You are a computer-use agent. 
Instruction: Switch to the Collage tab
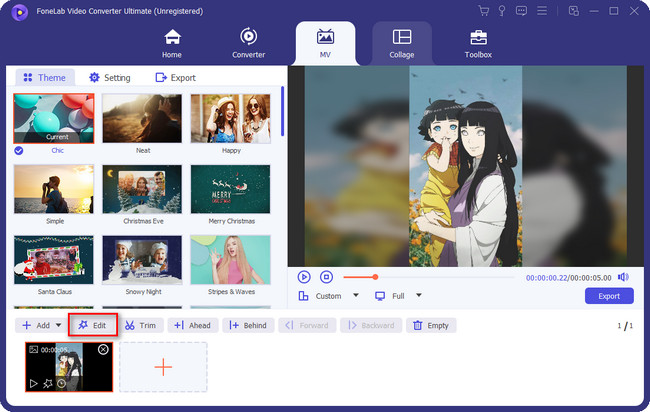point(402,44)
